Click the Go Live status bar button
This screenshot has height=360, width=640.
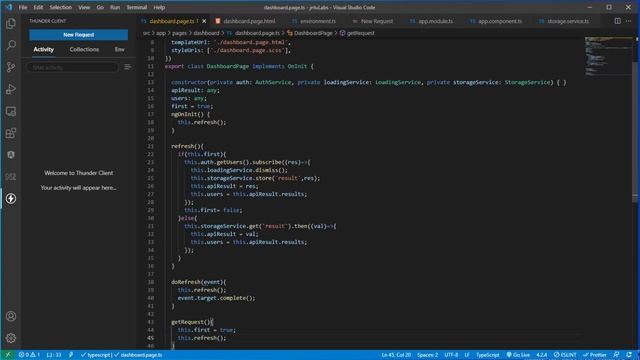pos(518,355)
